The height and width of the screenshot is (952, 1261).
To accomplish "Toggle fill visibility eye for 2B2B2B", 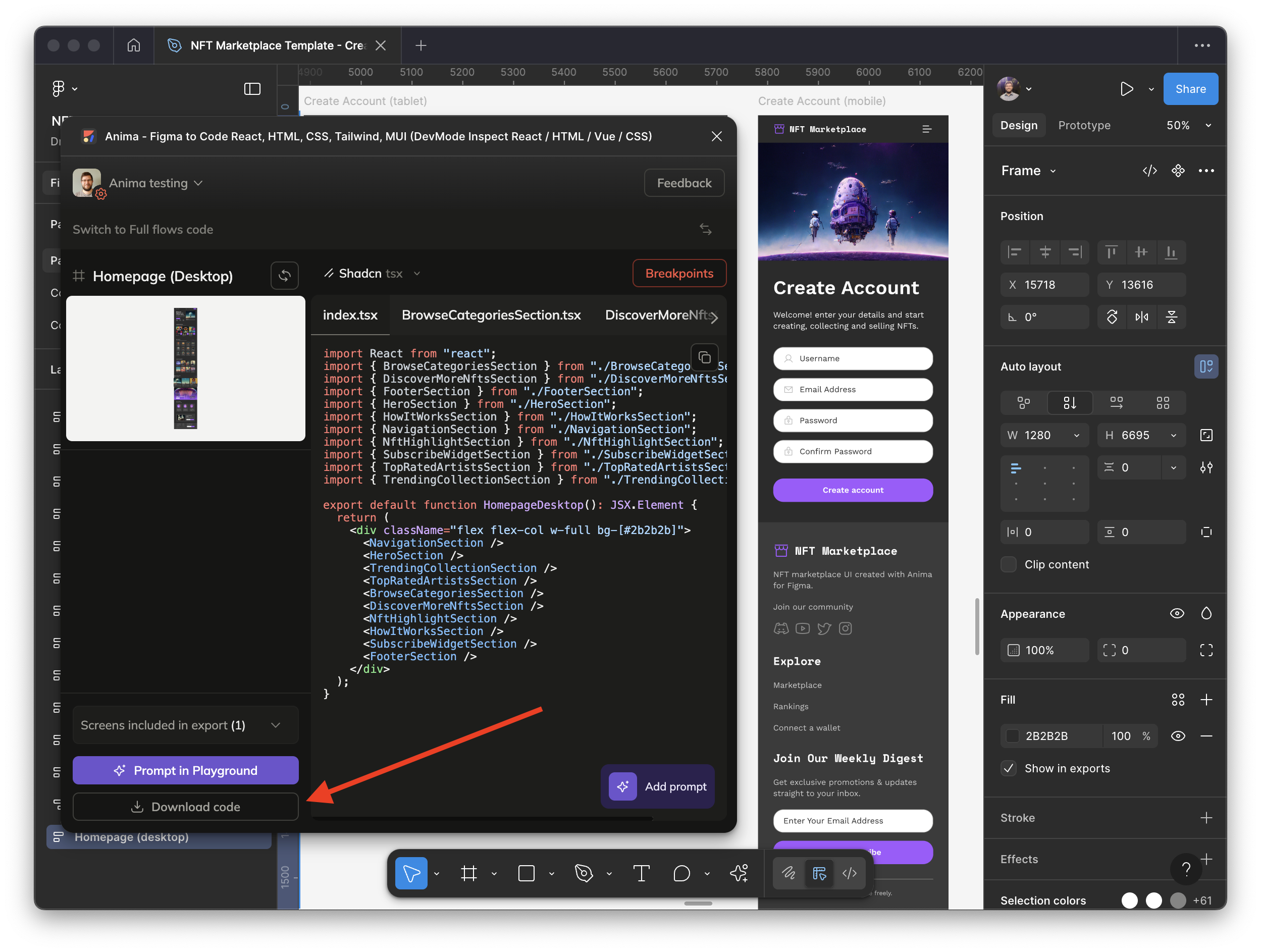I will pos(1178,736).
